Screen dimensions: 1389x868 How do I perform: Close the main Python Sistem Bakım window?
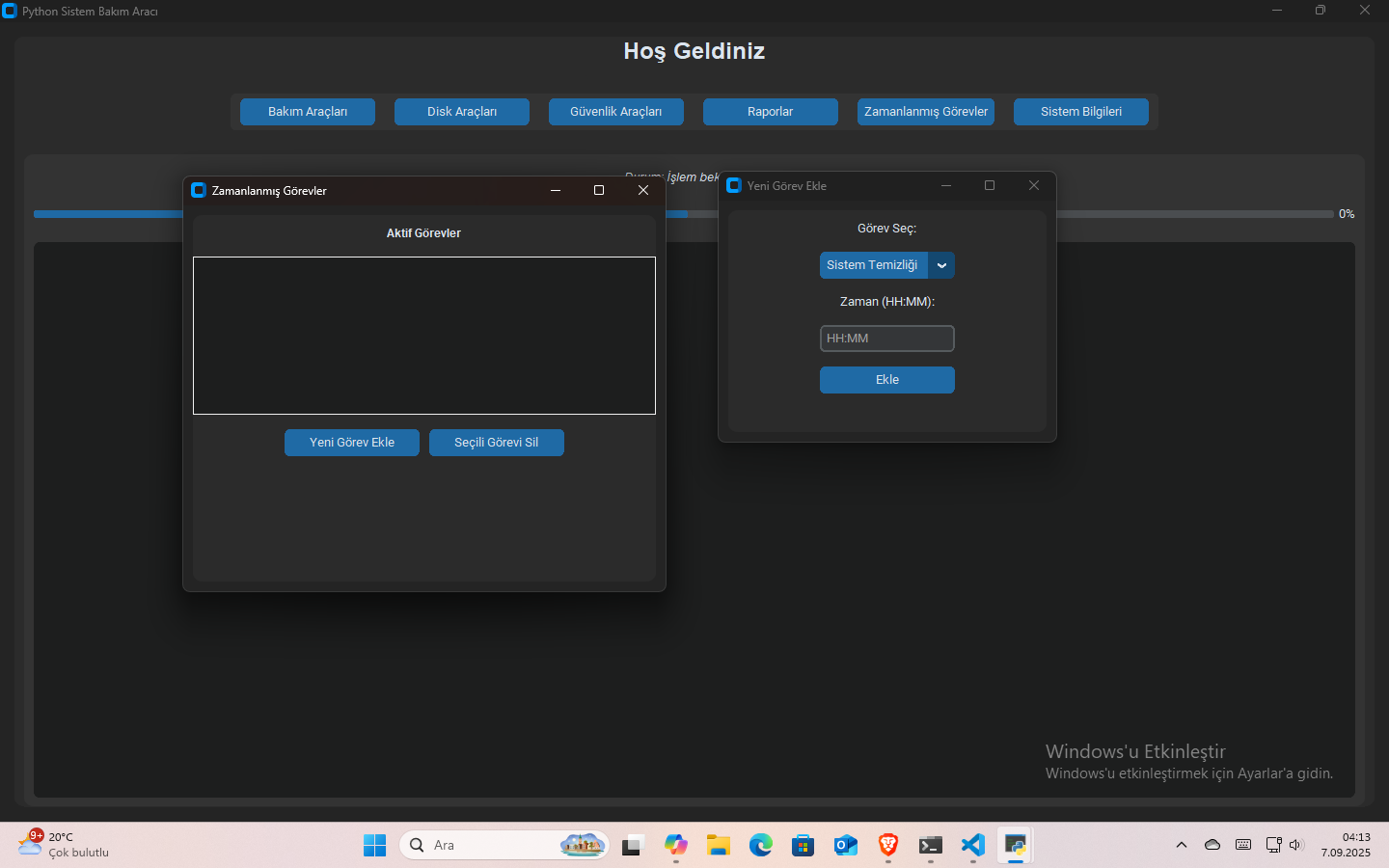(1365, 11)
